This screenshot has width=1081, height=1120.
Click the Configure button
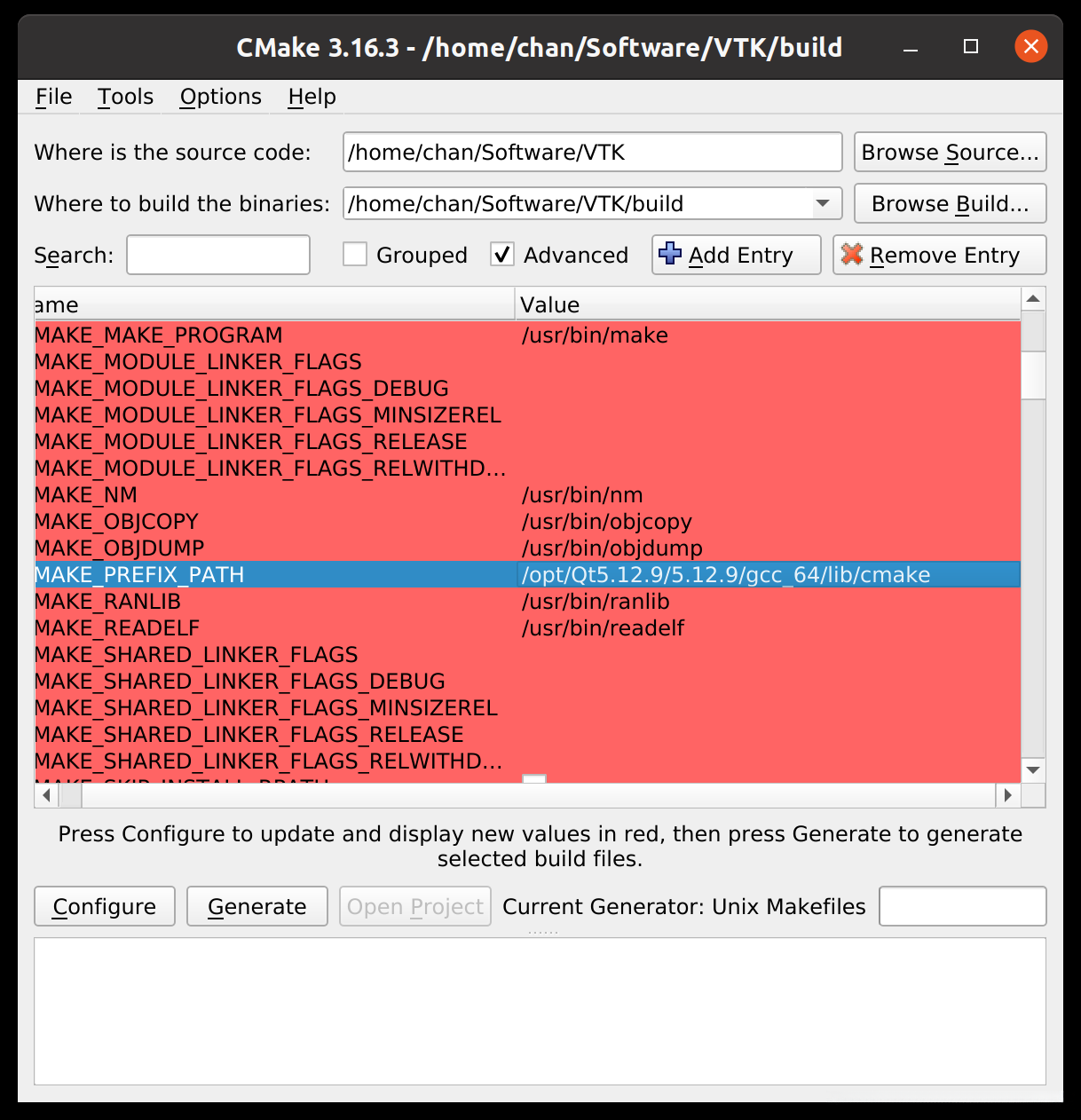point(105,906)
